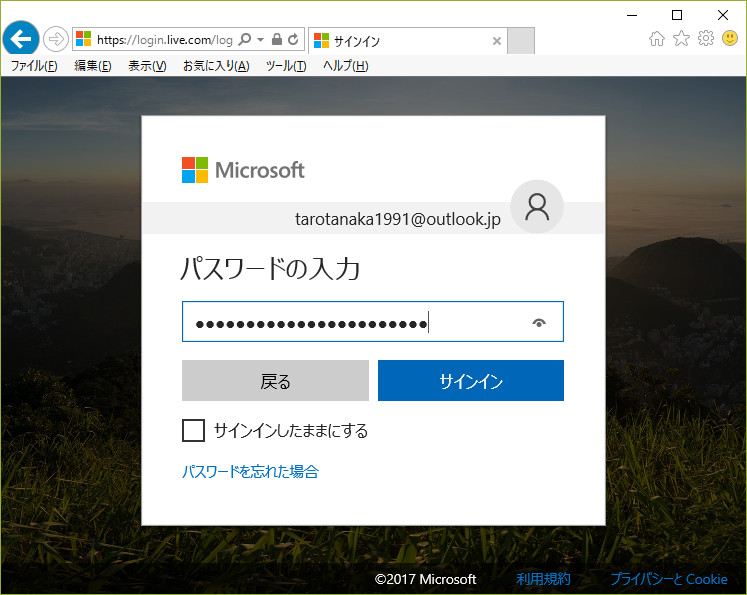Open the 表示(V) menu
Screen dimensions: 747x595
(x=147, y=66)
